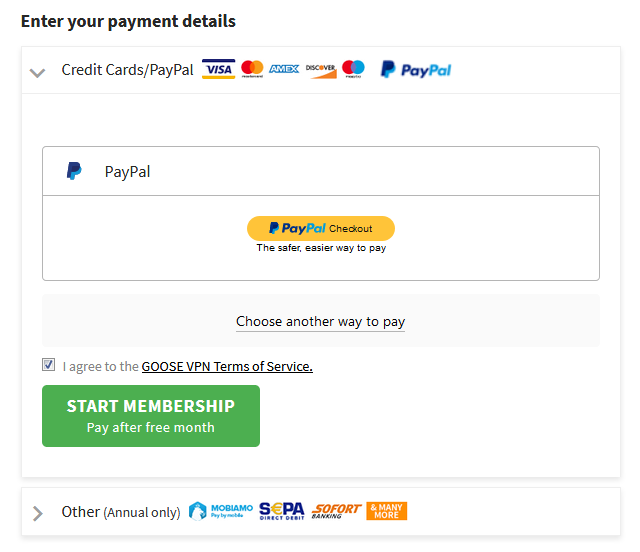Viewport: 640px width, 552px height.
Task: Click the AMEX card logo
Action: pyautogui.click(x=284, y=69)
